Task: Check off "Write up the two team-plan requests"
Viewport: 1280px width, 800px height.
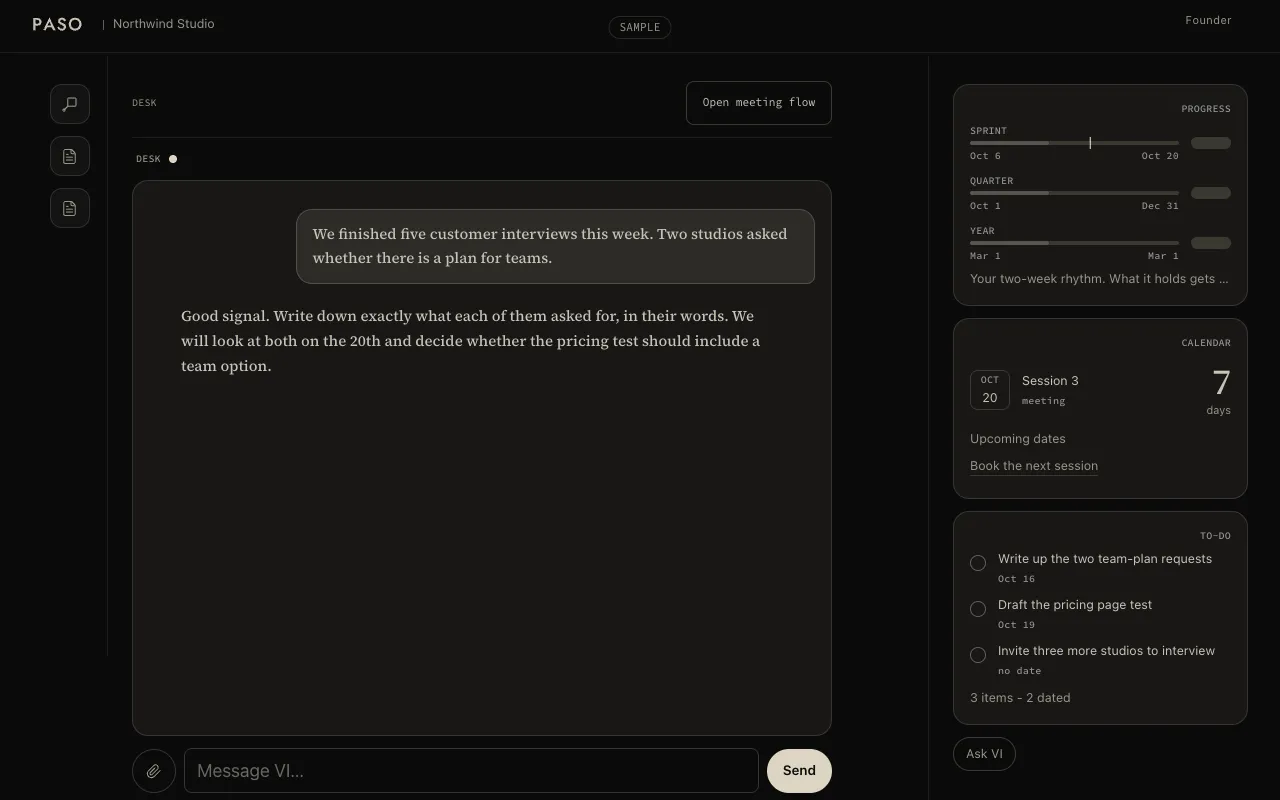Action: coord(978,563)
